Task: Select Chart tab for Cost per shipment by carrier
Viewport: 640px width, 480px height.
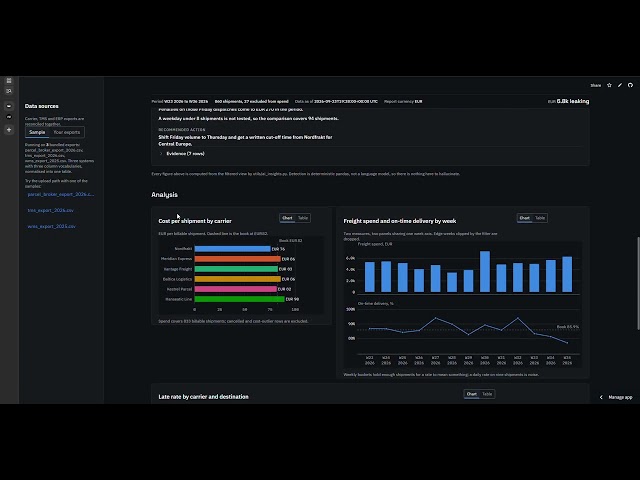Action: (287, 218)
